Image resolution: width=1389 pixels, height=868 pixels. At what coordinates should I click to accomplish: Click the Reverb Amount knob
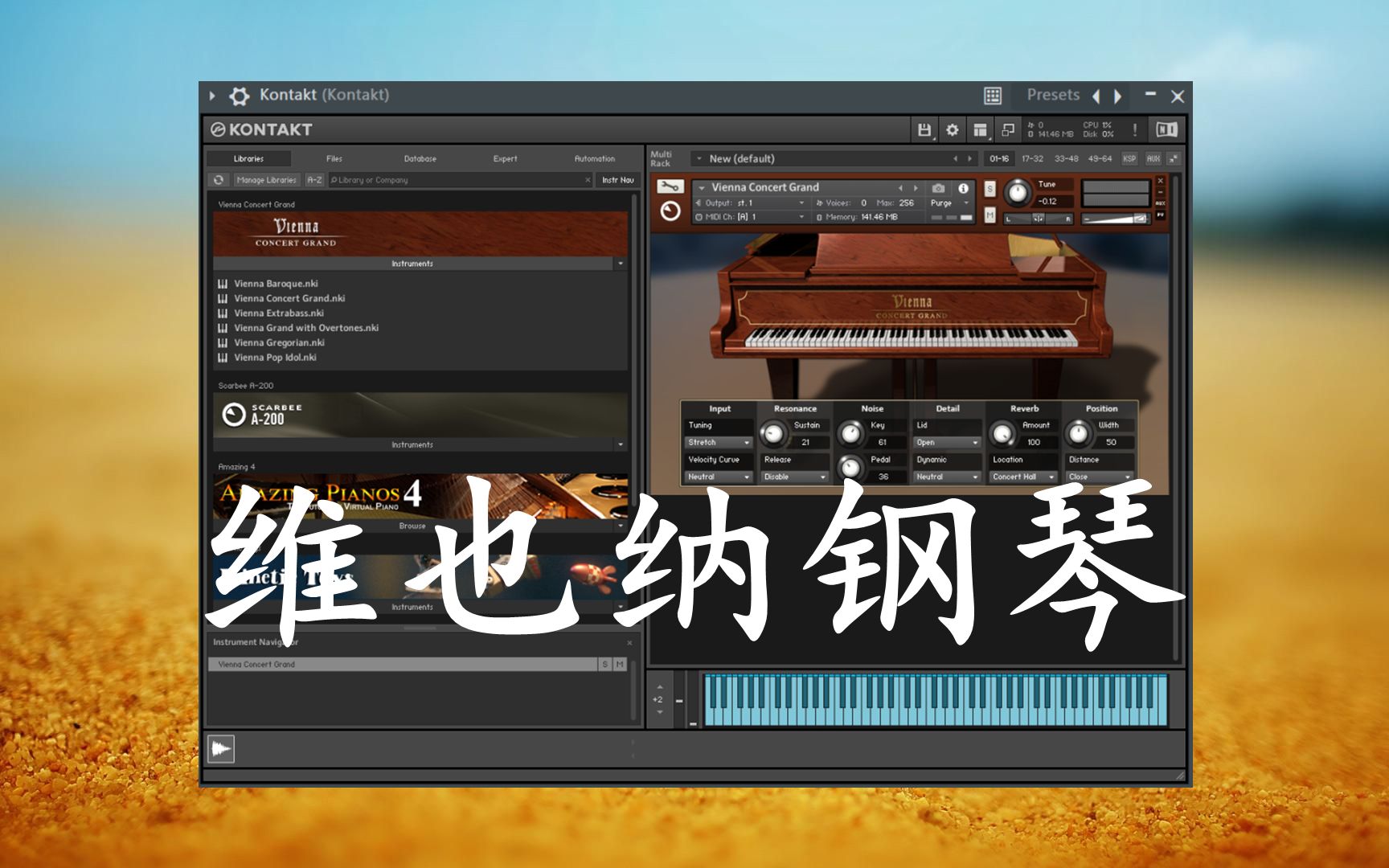click(1002, 434)
